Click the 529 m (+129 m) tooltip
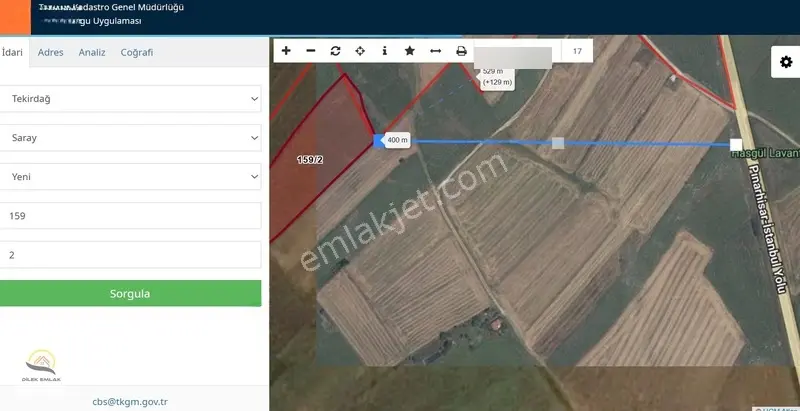The width and height of the screenshot is (800, 411). coord(497,77)
